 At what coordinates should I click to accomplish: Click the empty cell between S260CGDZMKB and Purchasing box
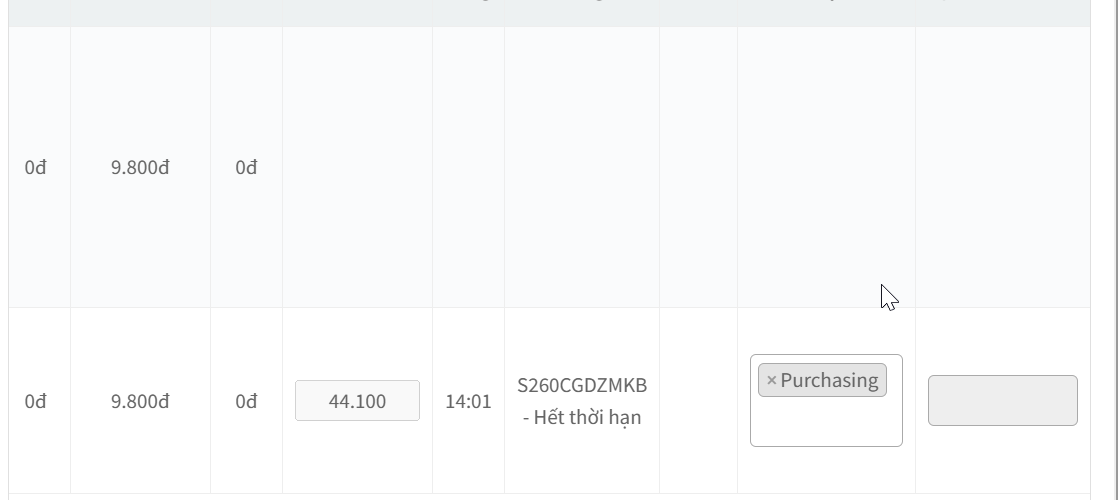pyautogui.click(x=698, y=402)
